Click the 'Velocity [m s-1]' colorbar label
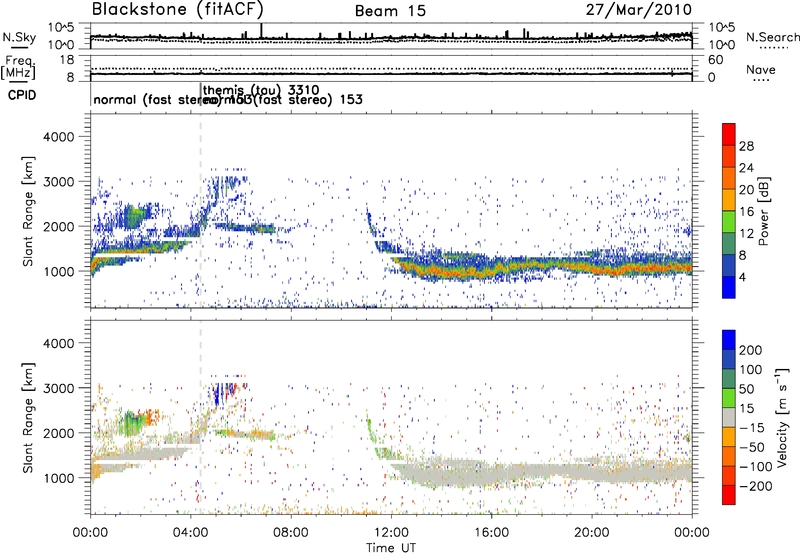The image size is (800, 554). (x=782, y=417)
